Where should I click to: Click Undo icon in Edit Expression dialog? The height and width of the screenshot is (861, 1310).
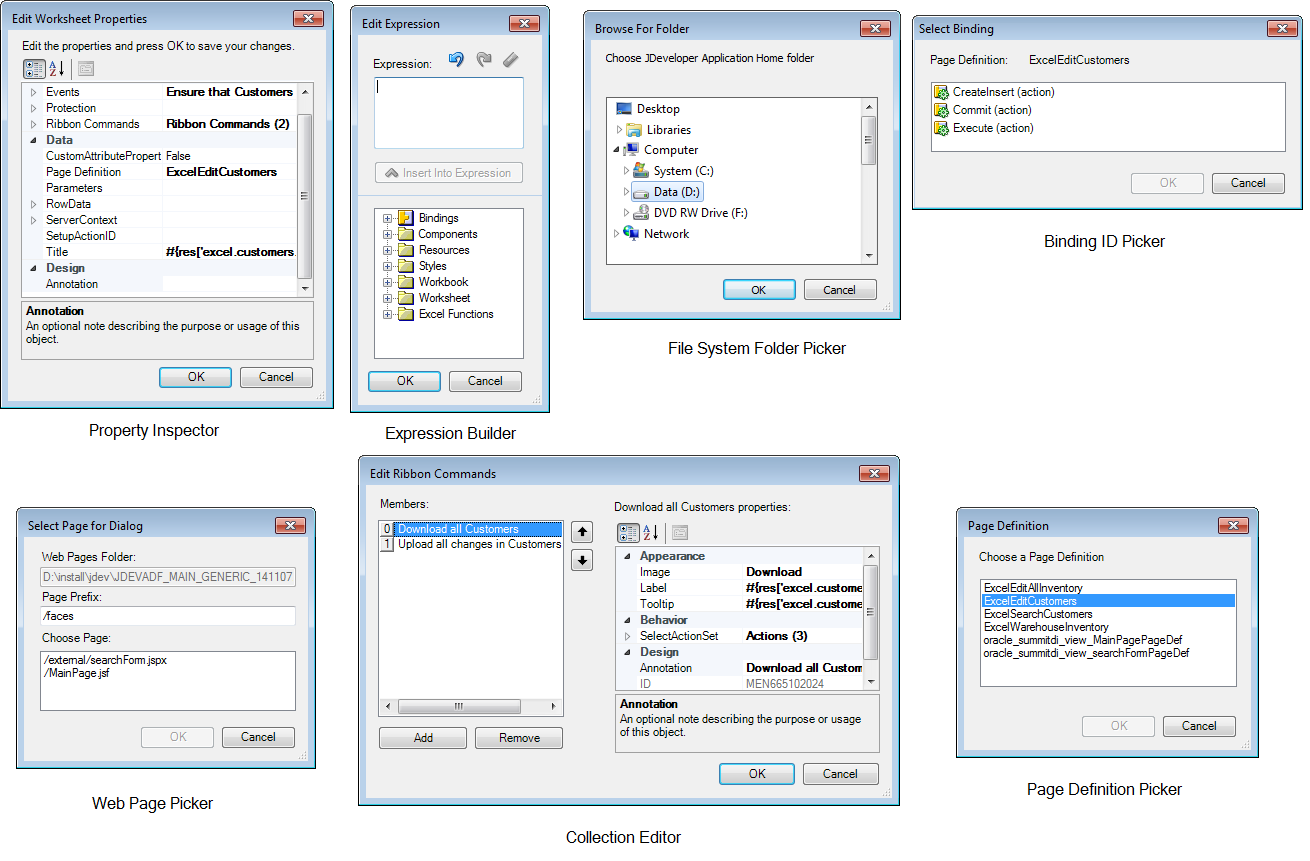pyautogui.click(x=456, y=61)
